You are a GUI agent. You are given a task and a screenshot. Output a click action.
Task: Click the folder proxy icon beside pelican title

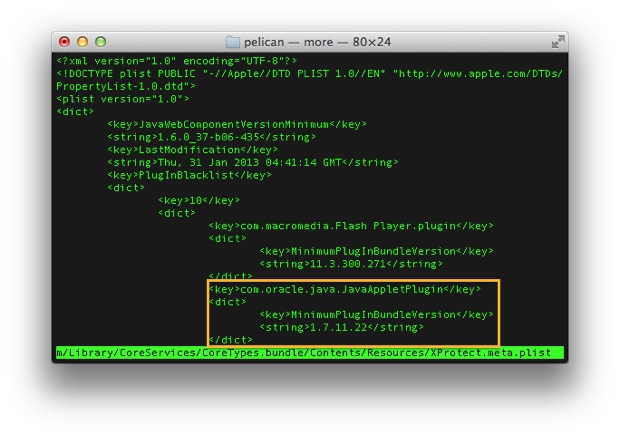tap(232, 42)
